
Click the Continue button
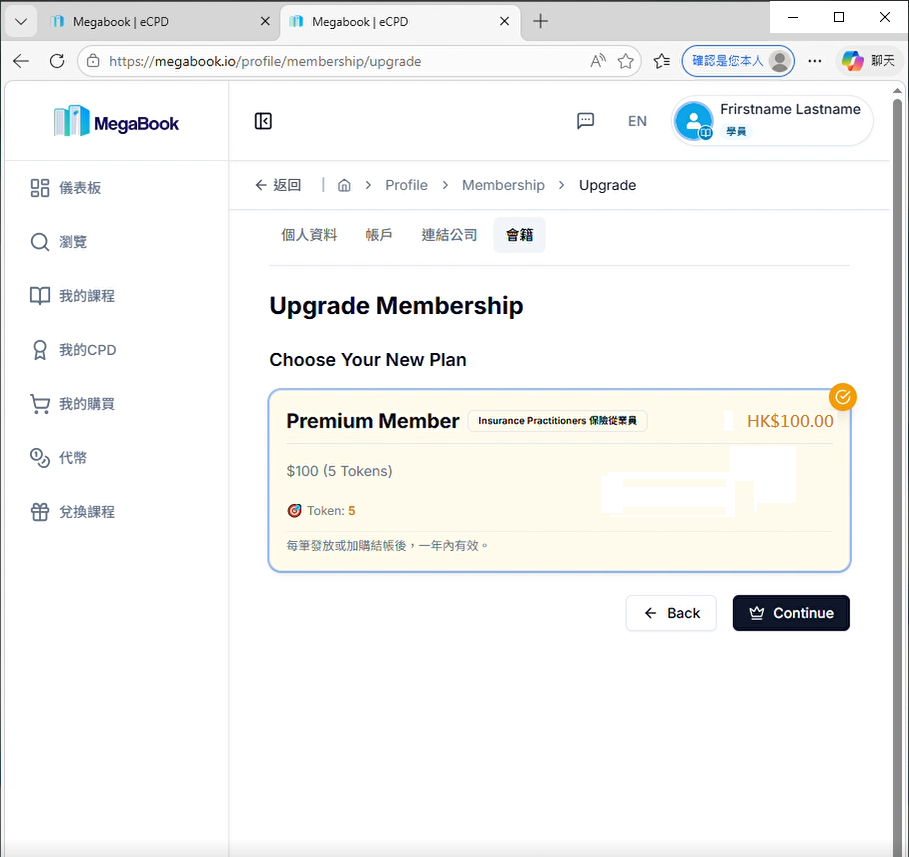[x=791, y=613]
